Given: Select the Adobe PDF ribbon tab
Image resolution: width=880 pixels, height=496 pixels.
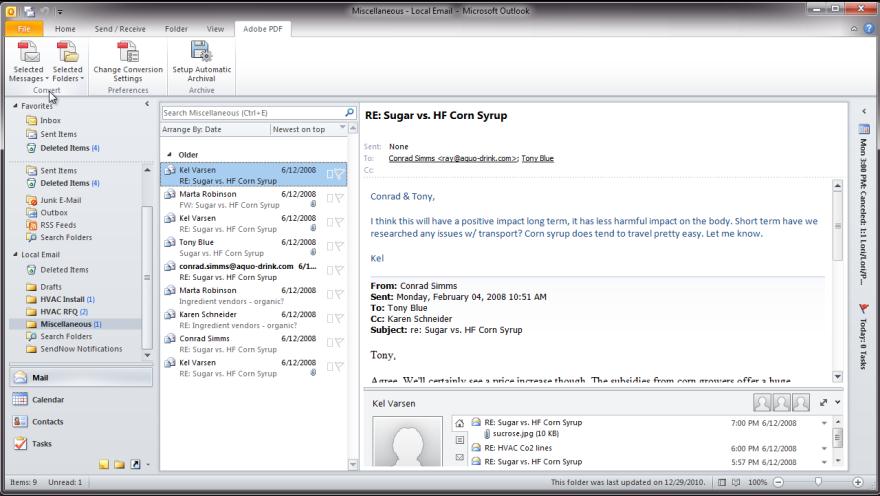Looking at the screenshot, I should tap(263, 29).
